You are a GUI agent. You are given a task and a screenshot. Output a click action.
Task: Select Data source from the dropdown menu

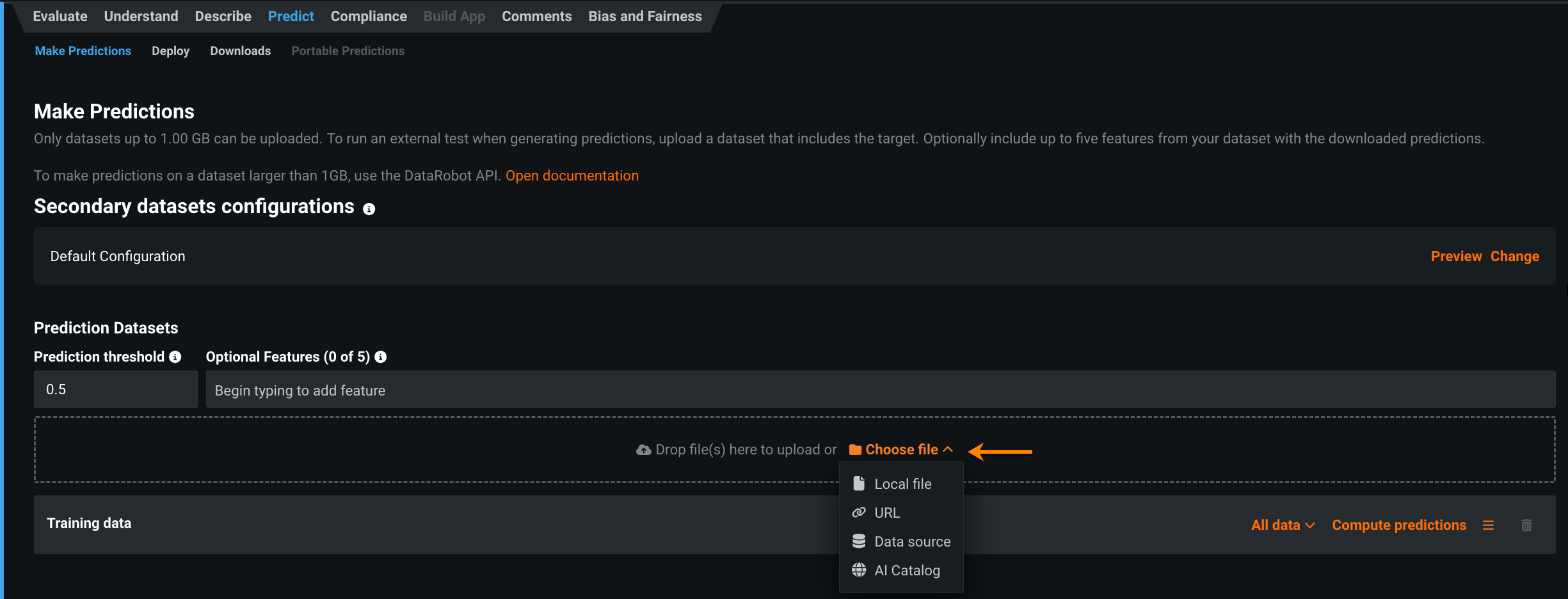(912, 541)
